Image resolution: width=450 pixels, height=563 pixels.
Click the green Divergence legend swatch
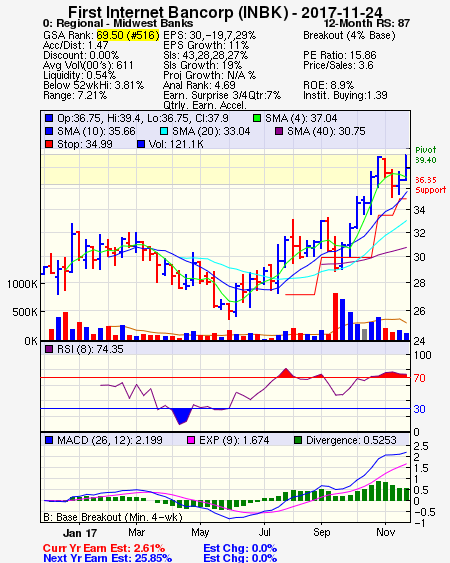pos(298,440)
